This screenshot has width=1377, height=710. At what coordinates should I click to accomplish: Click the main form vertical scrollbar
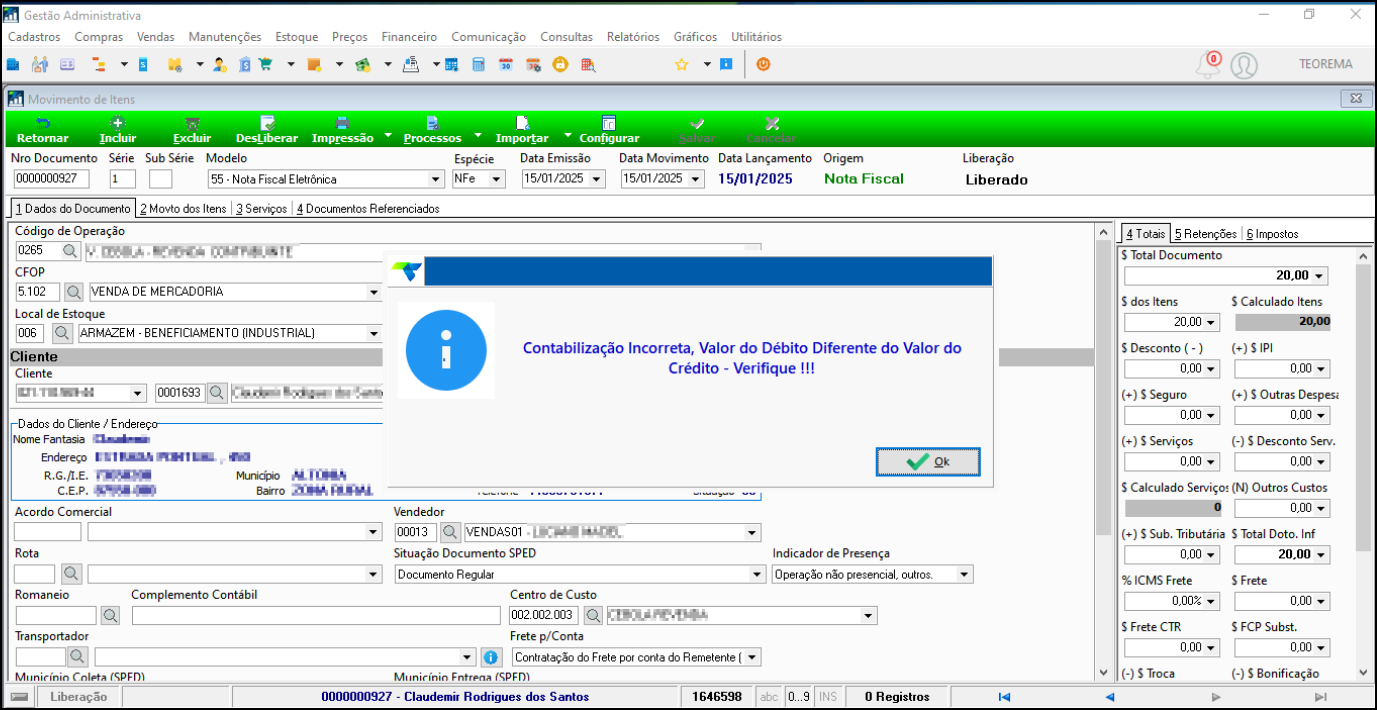tap(1103, 452)
